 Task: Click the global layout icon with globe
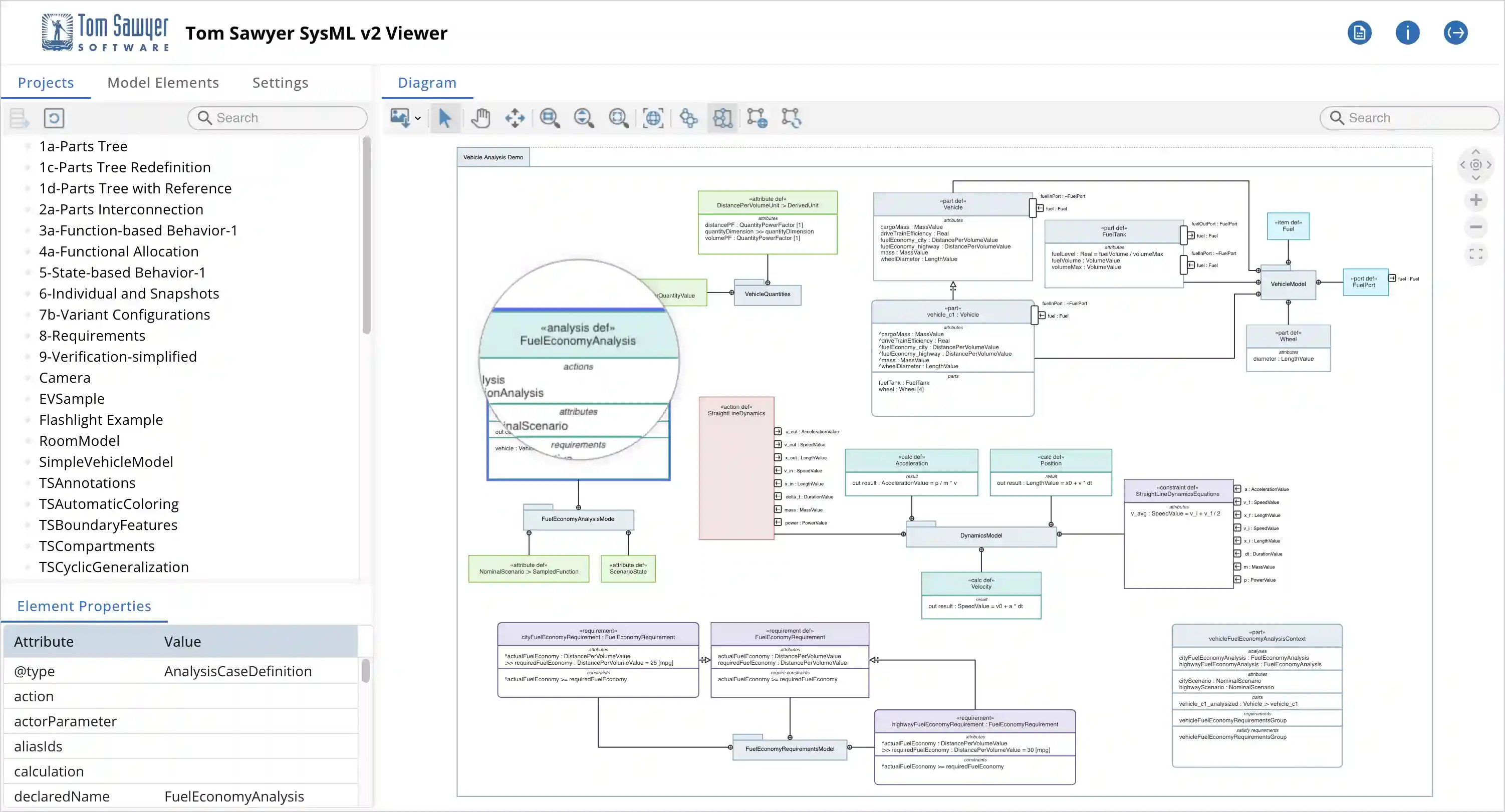757,118
